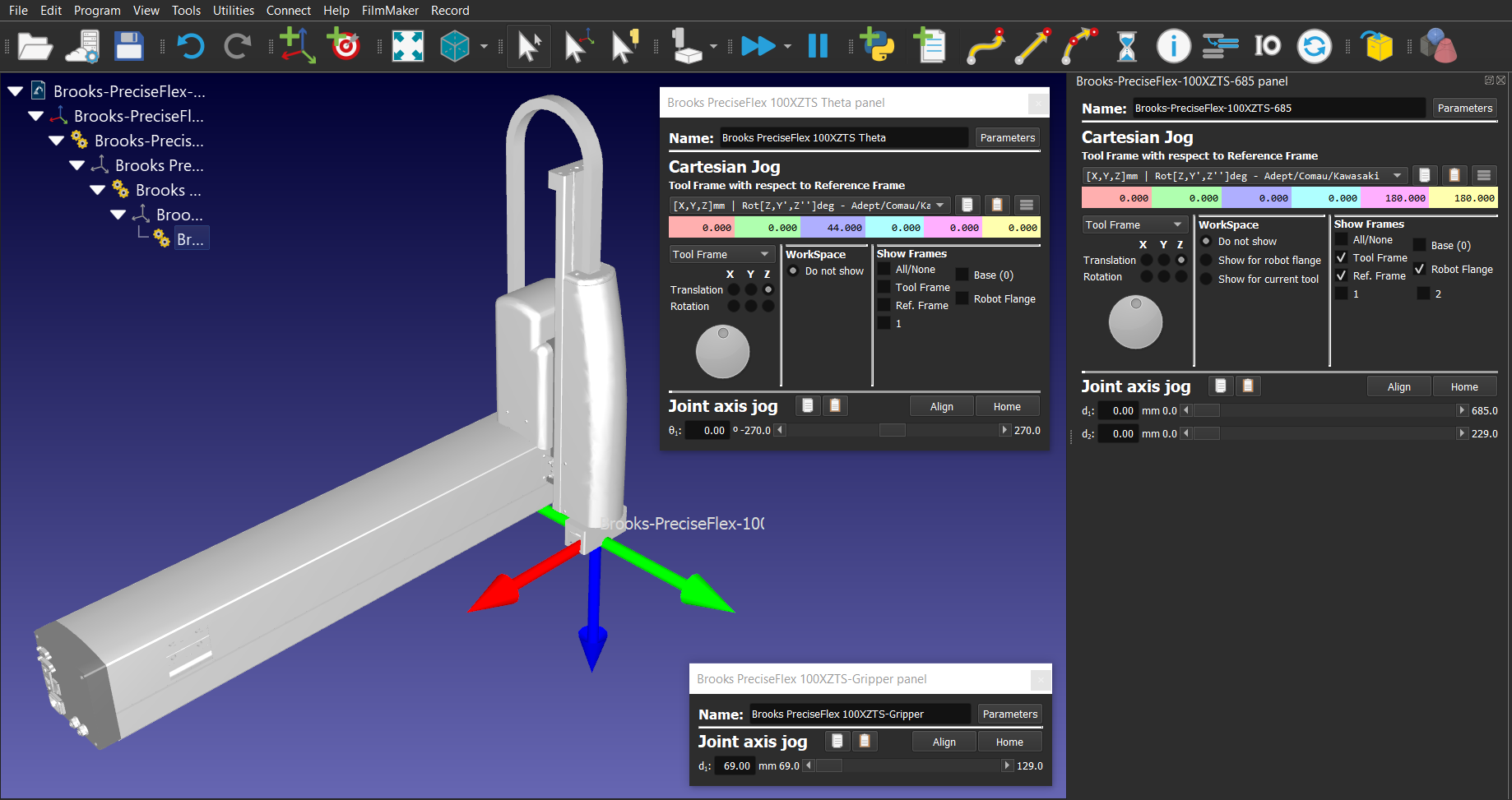Click the Save station floppy disk icon
Image resolution: width=1512 pixels, height=800 pixels.
coord(129,46)
